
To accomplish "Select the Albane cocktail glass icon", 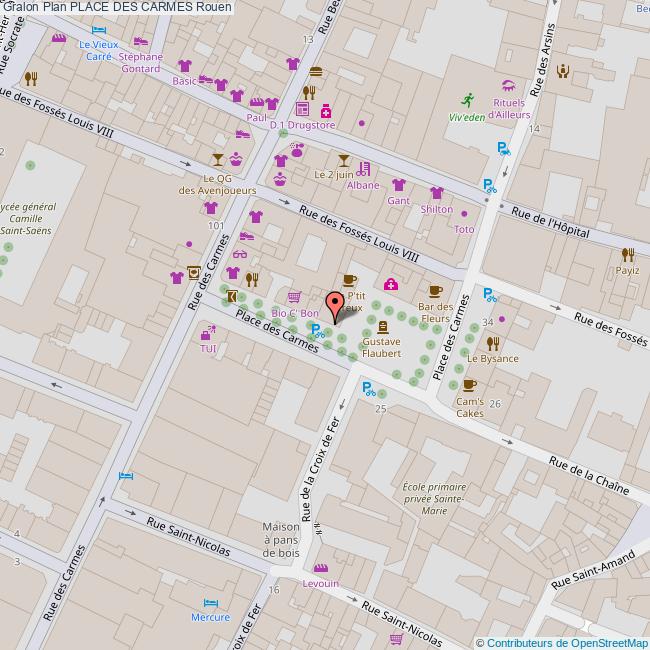I will tap(344, 160).
